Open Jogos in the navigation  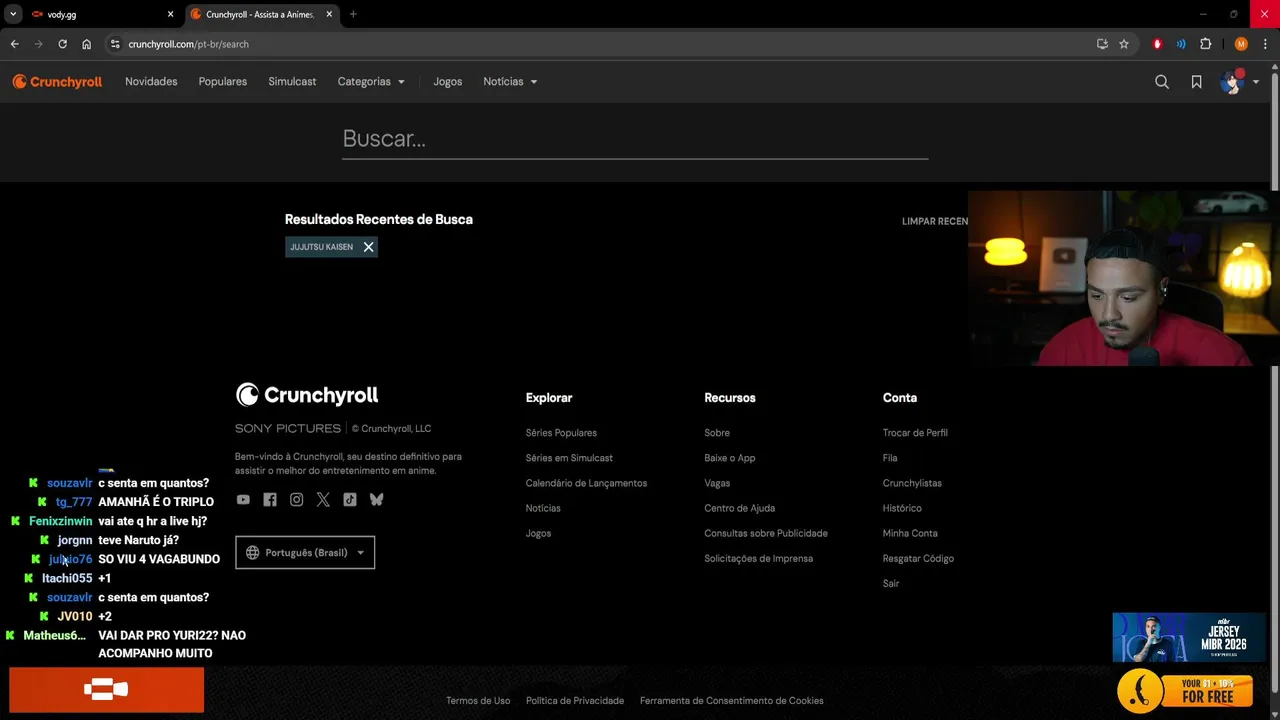click(448, 82)
